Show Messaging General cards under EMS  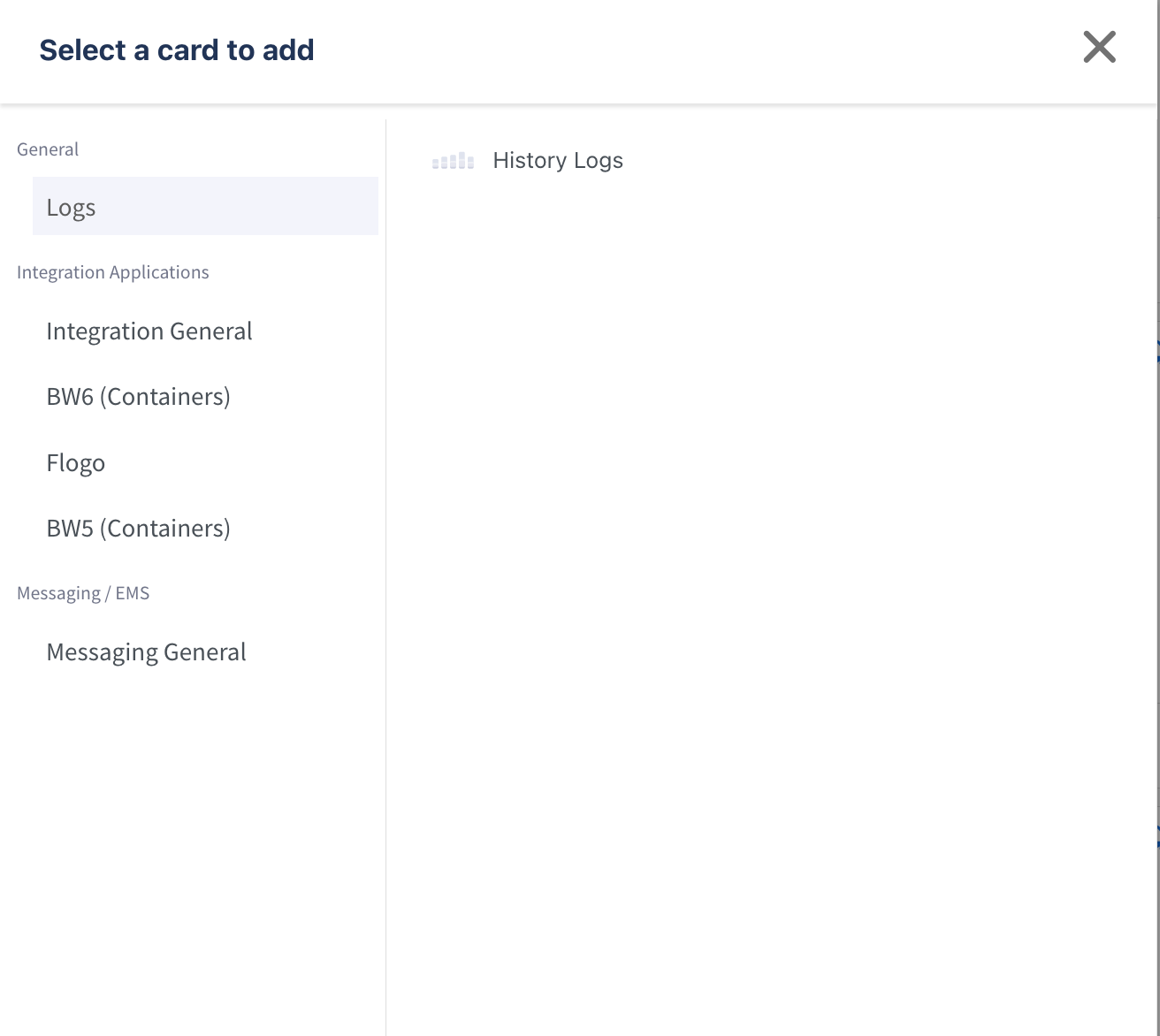pos(146,652)
